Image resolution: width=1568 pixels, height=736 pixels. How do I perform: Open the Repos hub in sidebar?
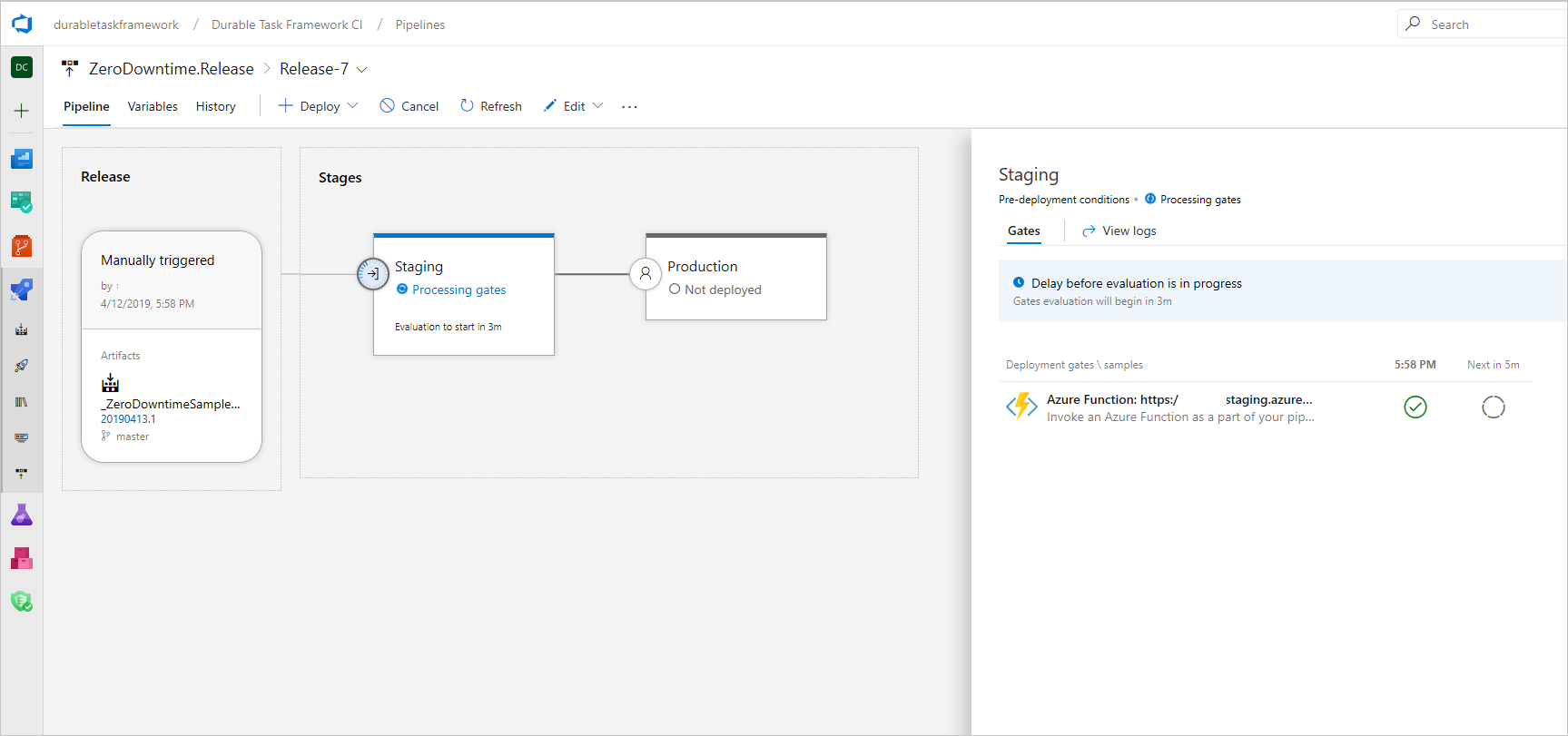22,246
